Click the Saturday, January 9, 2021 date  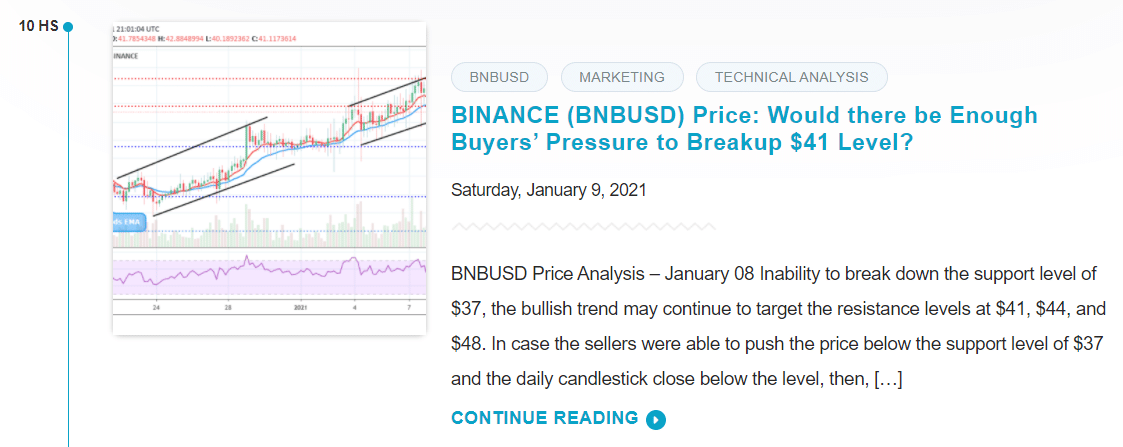pyautogui.click(x=549, y=191)
